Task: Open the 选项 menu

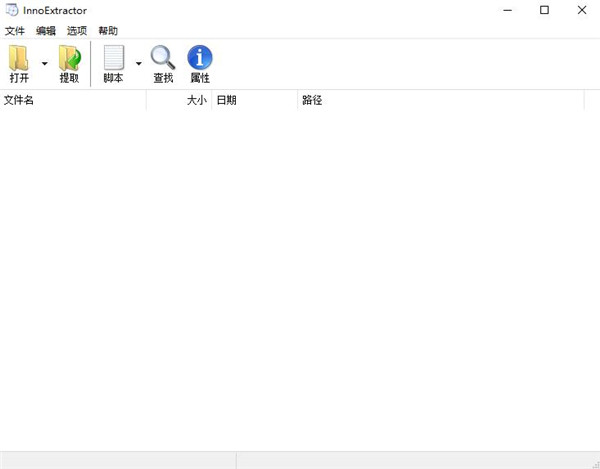Action: (77, 31)
